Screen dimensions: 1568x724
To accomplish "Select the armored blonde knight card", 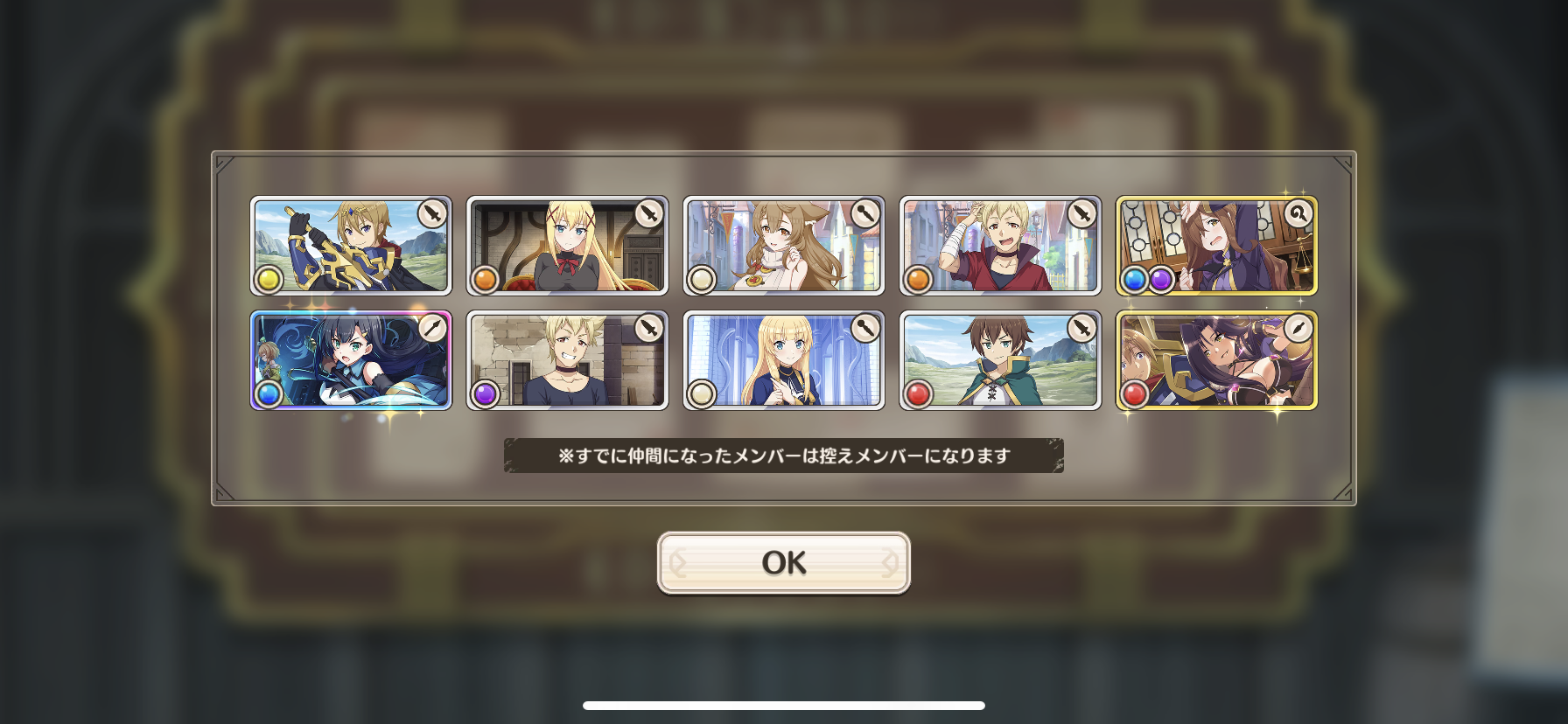I will pos(351,246).
